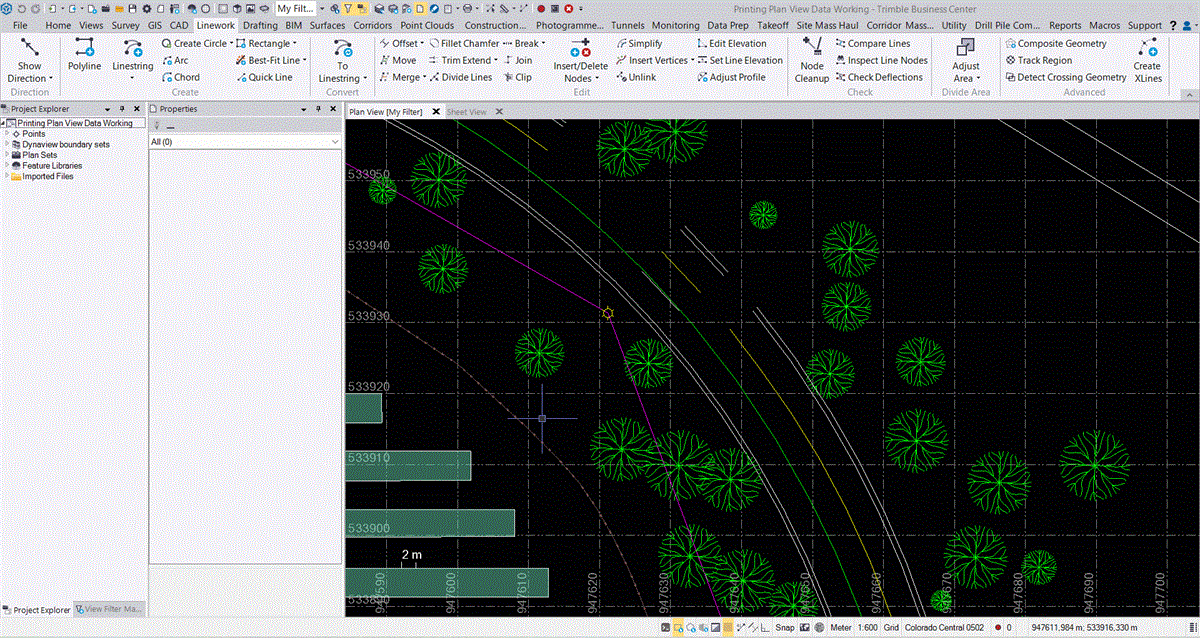Click the Quick Line tool
This screenshot has height=638, width=1200.
click(264, 77)
